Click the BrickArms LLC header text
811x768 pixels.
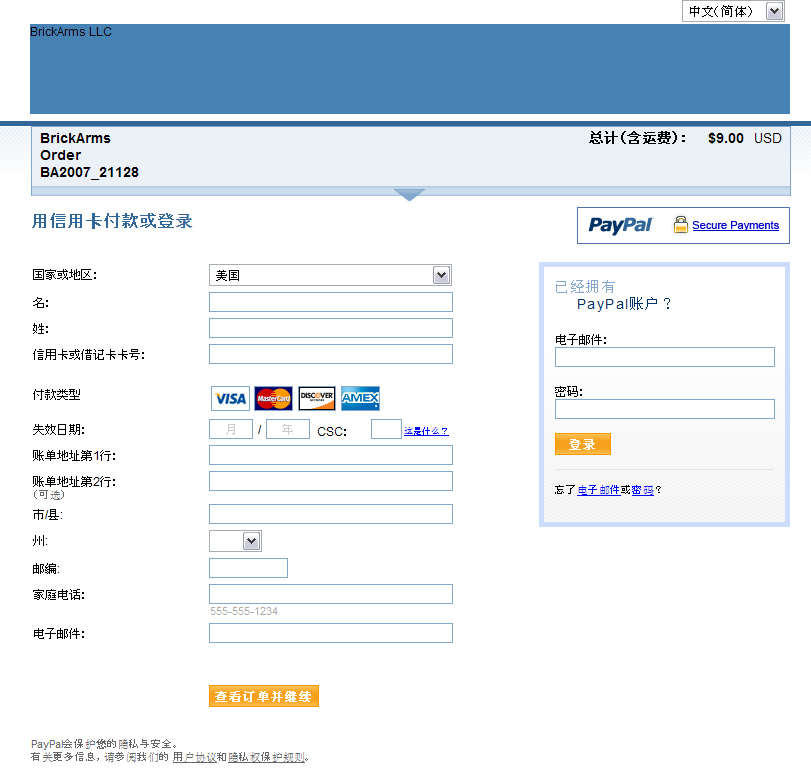71,32
